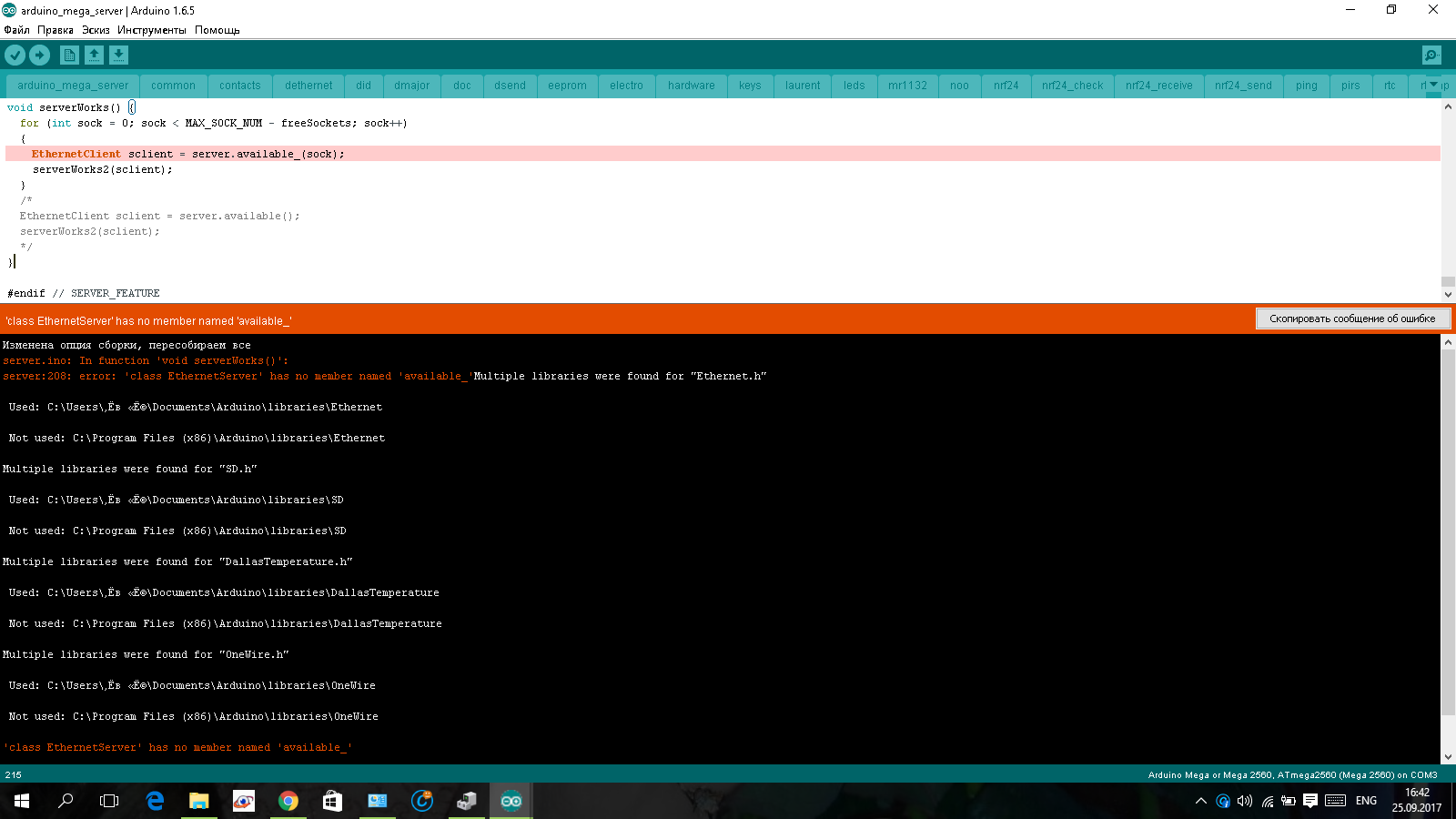The image size is (1456, 819).
Task: Create a new sketch with New icon
Action: (69, 56)
